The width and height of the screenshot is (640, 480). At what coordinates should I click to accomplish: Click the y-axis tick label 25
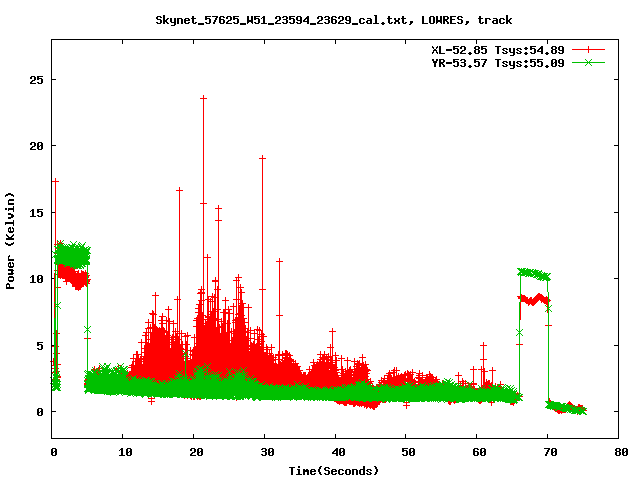tap(36, 80)
